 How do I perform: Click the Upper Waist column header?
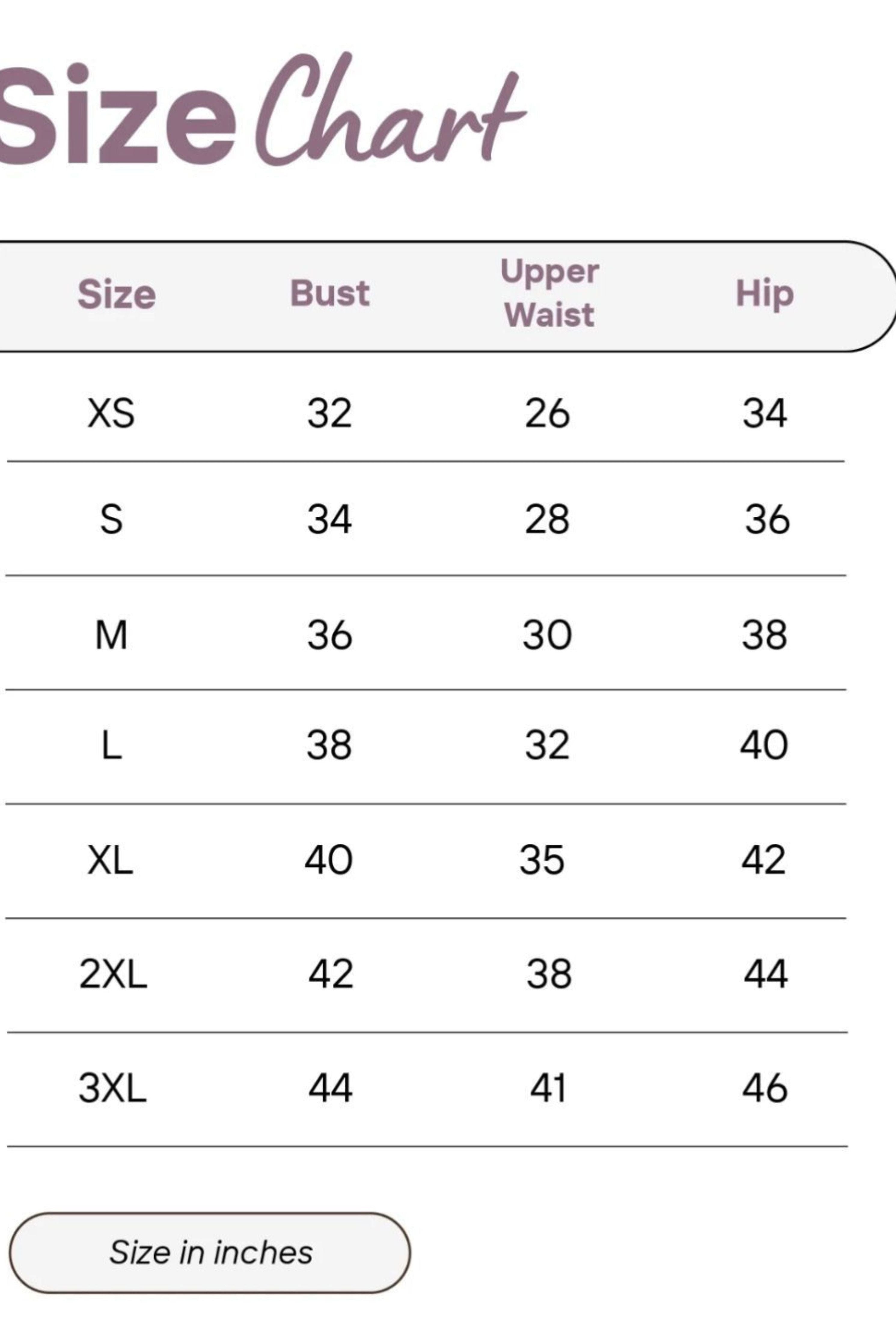[x=550, y=293]
